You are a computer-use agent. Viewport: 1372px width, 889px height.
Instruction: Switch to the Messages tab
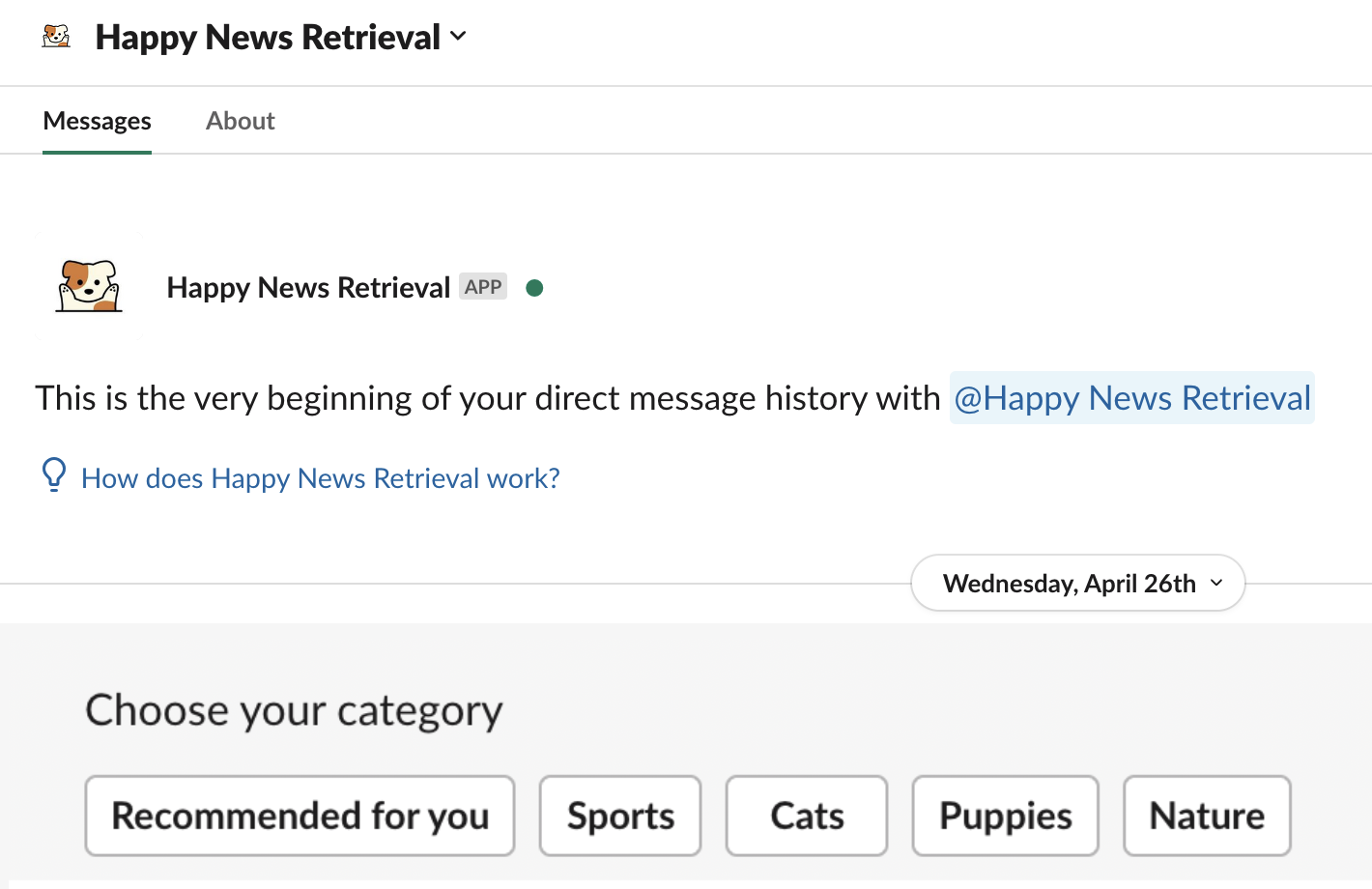97,121
